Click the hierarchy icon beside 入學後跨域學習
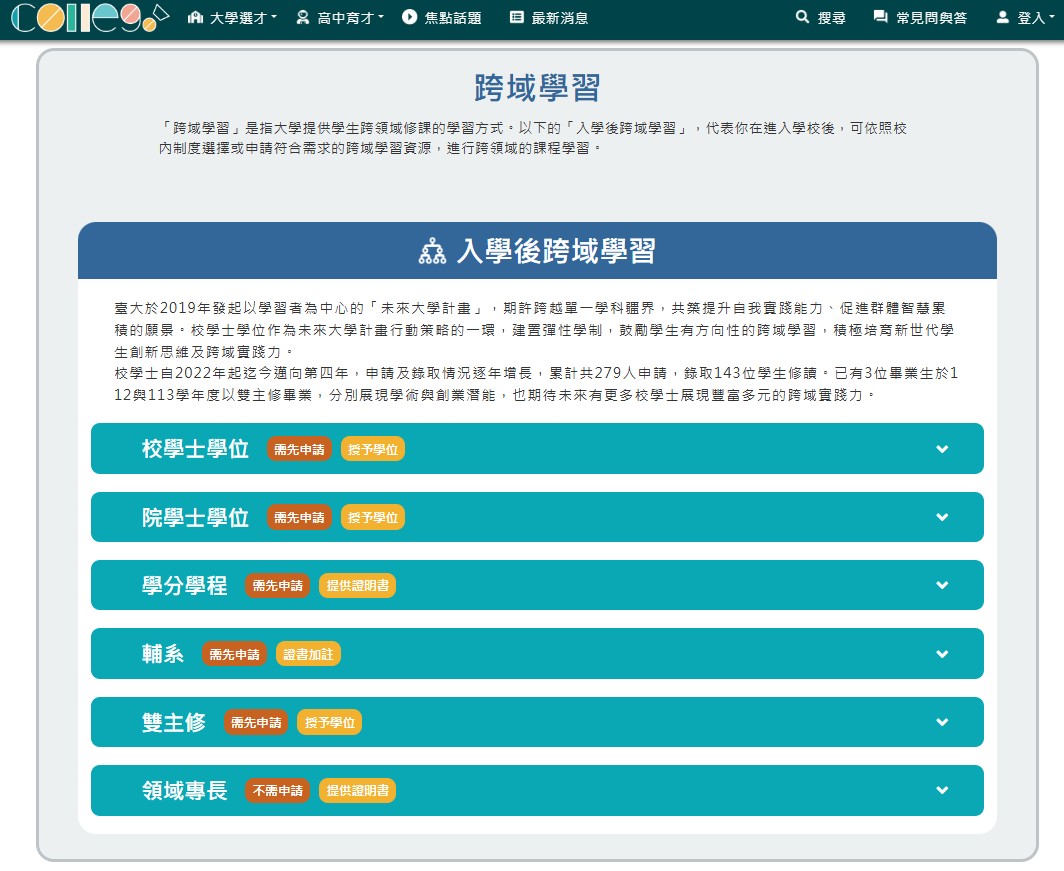 pos(432,251)
